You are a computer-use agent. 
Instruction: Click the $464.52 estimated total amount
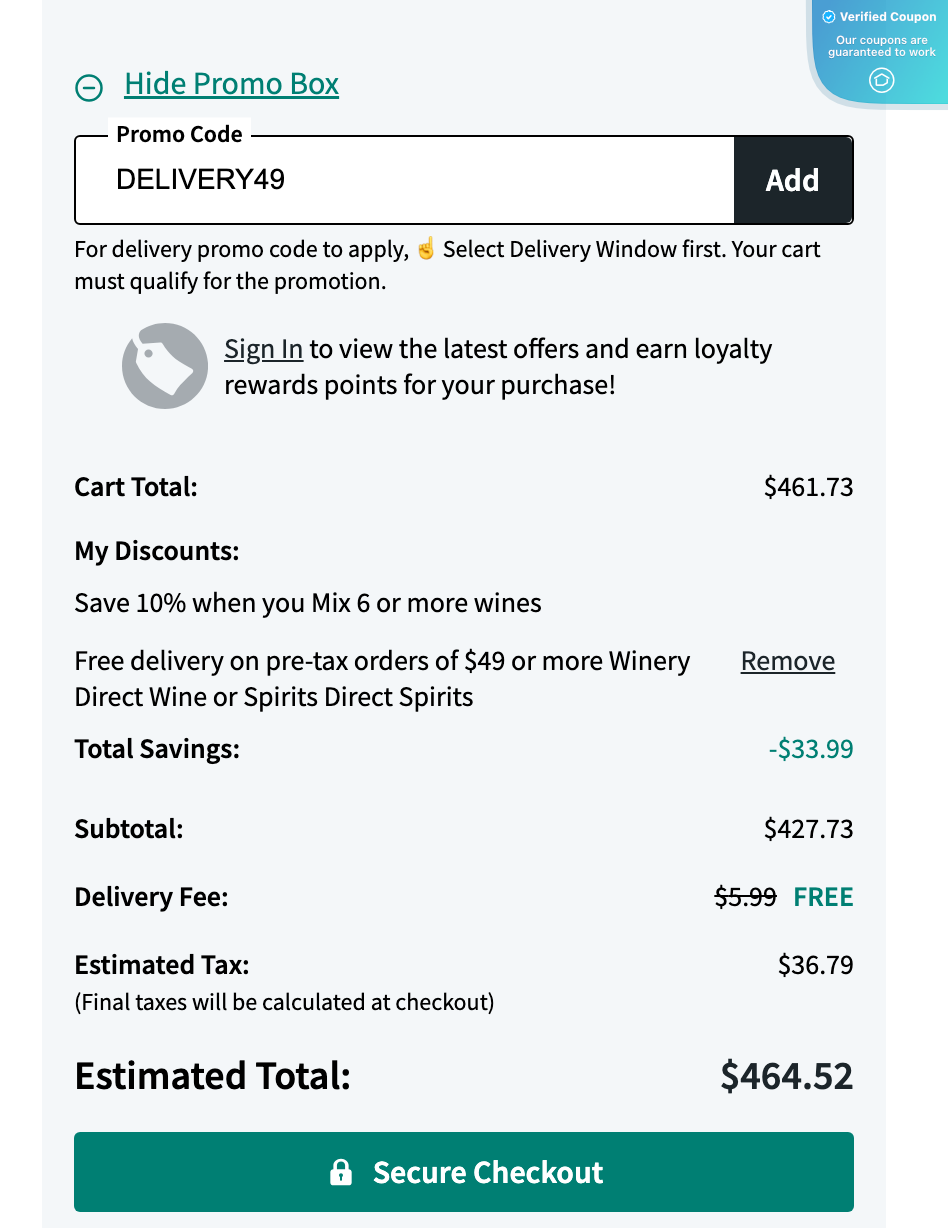(x=787, y=1076)
